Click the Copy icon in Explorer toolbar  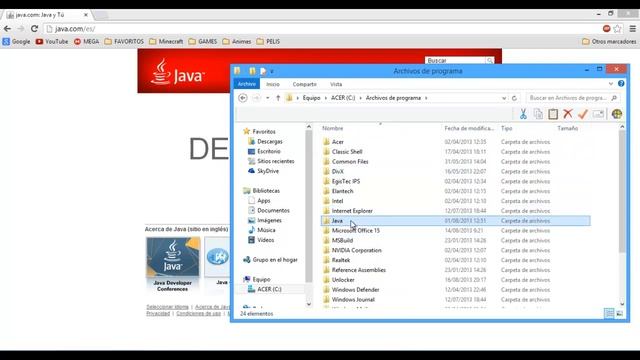[x=538, y=114]
